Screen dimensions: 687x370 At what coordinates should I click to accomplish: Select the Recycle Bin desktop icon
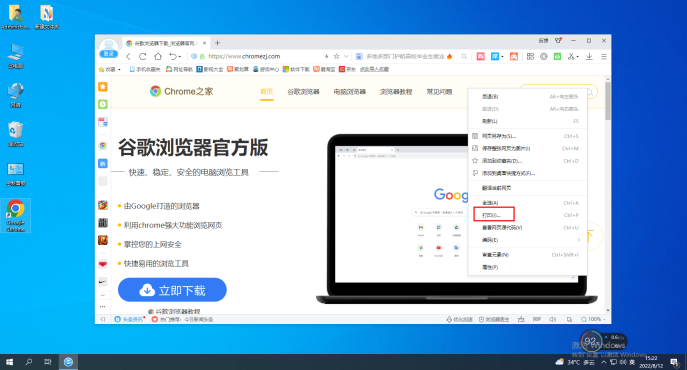[15, 134]
